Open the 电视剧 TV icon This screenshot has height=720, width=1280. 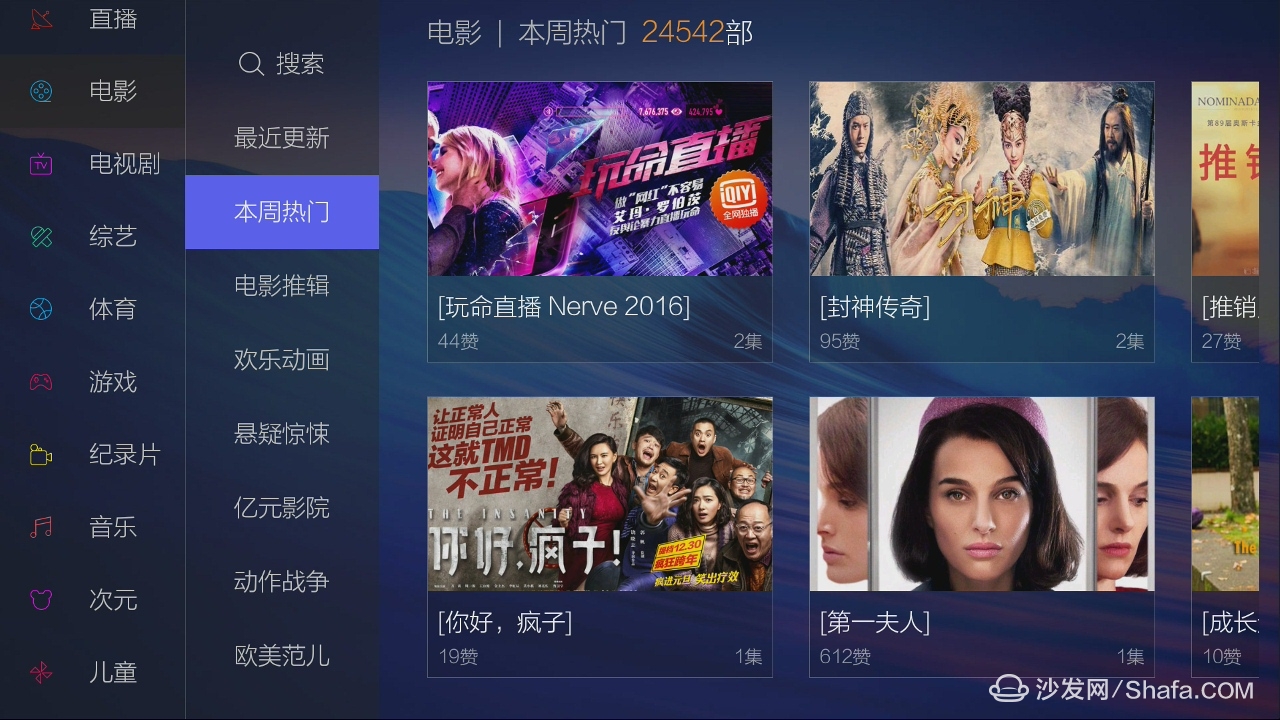(x=41, y=164)
